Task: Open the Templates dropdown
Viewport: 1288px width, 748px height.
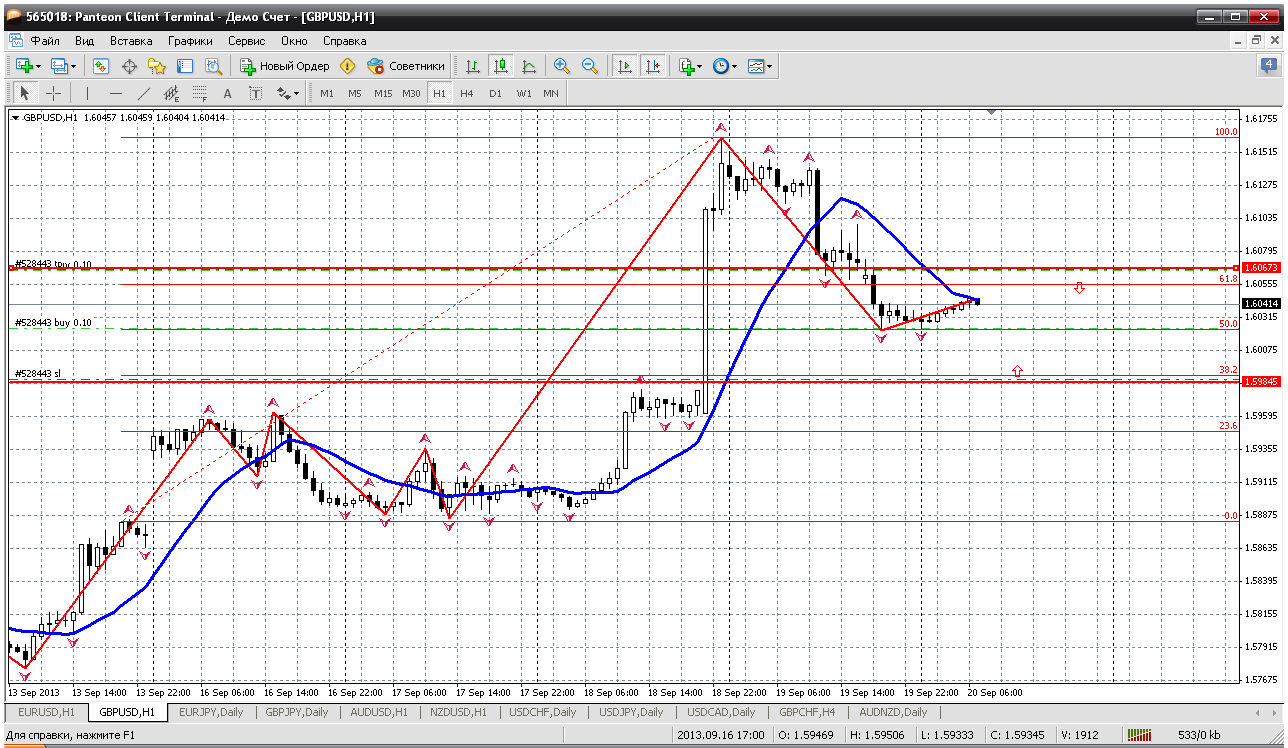Action: (x=760, y=66)
